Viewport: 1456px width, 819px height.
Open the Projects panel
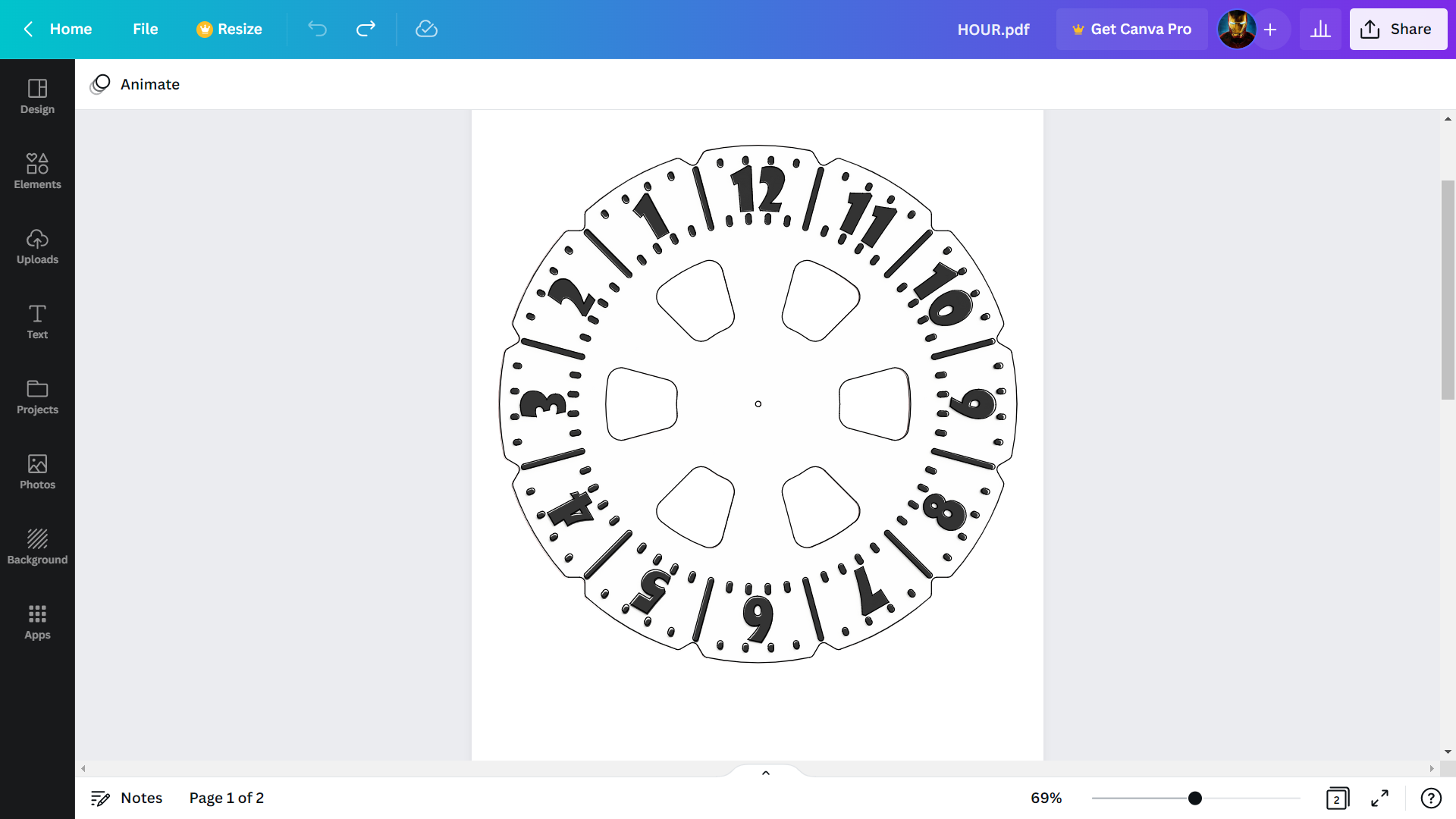coord(37,396)
